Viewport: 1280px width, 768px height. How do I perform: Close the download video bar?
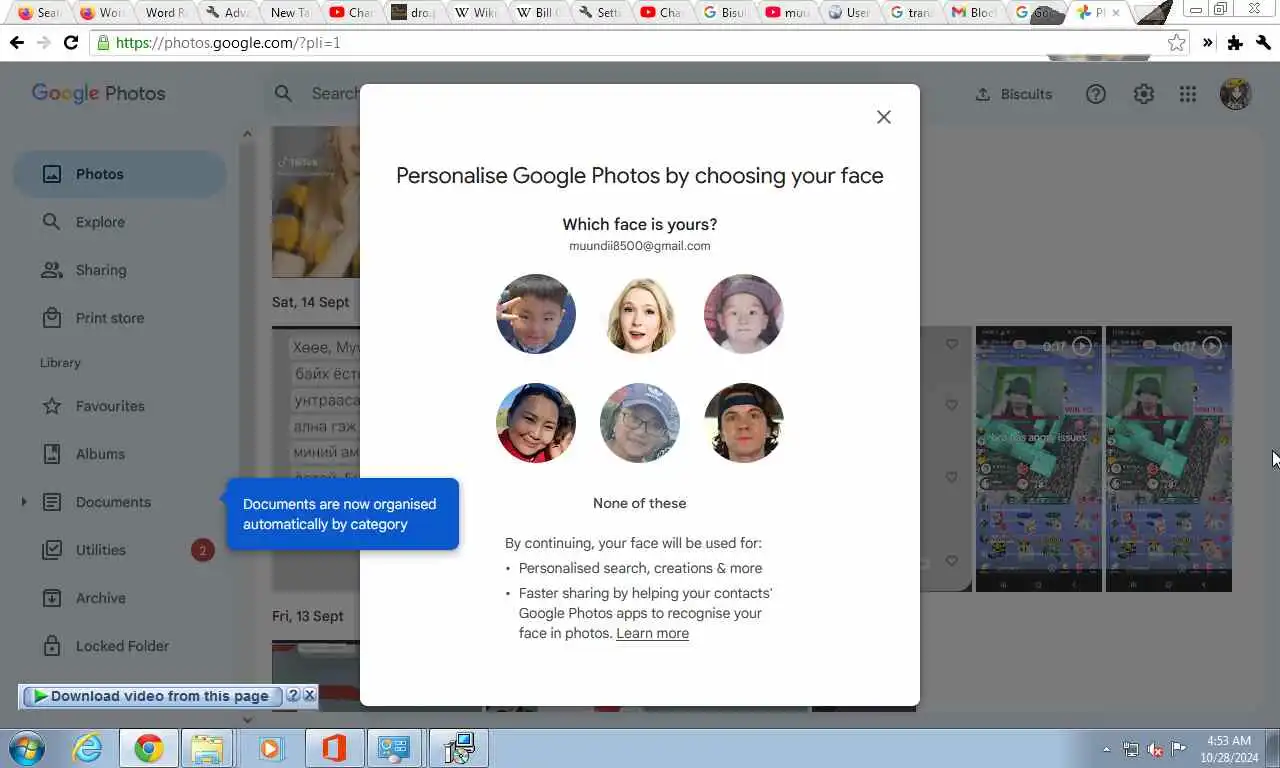tap(309, 695)
